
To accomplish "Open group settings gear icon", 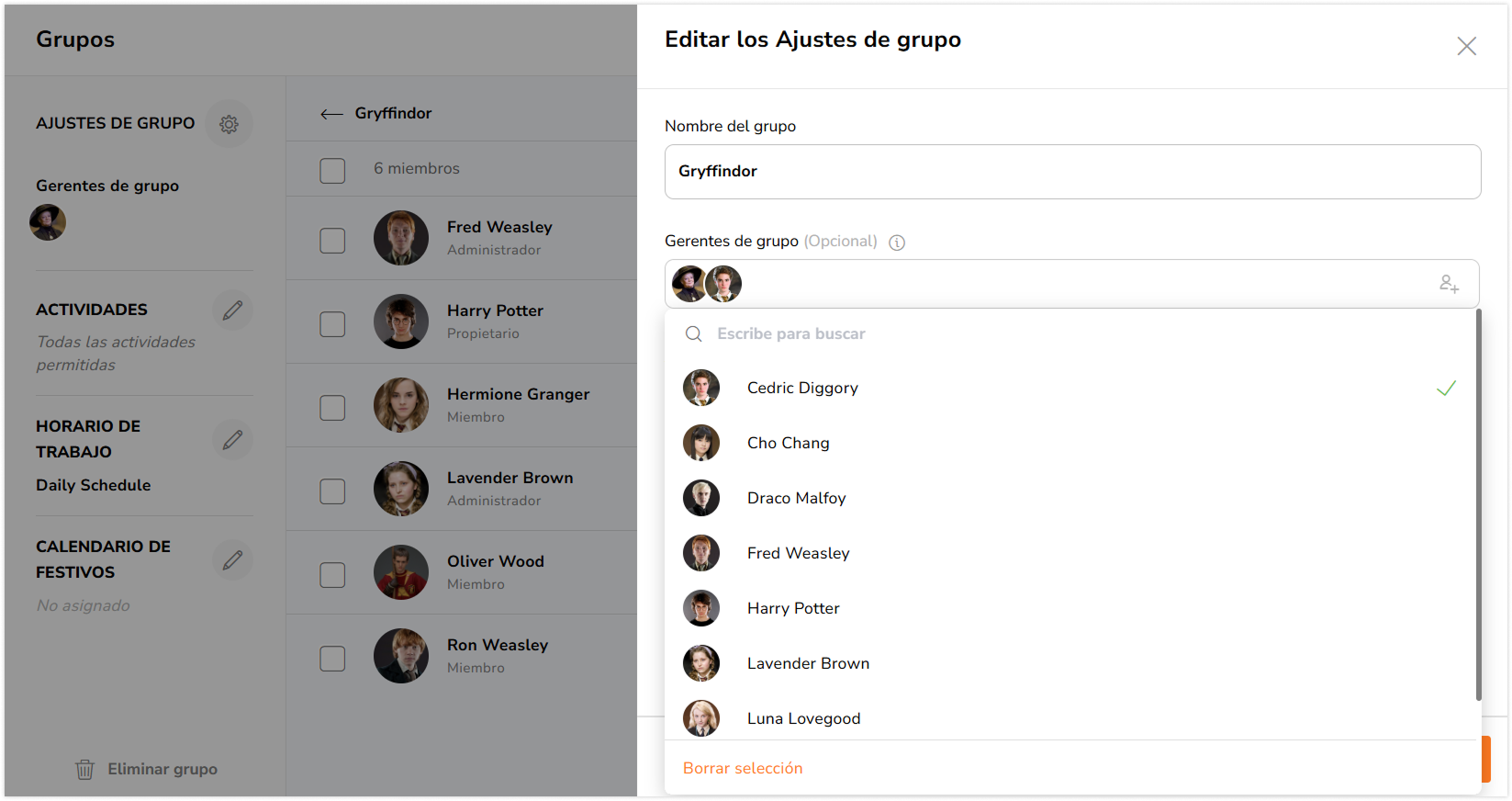I will point(229,124).
